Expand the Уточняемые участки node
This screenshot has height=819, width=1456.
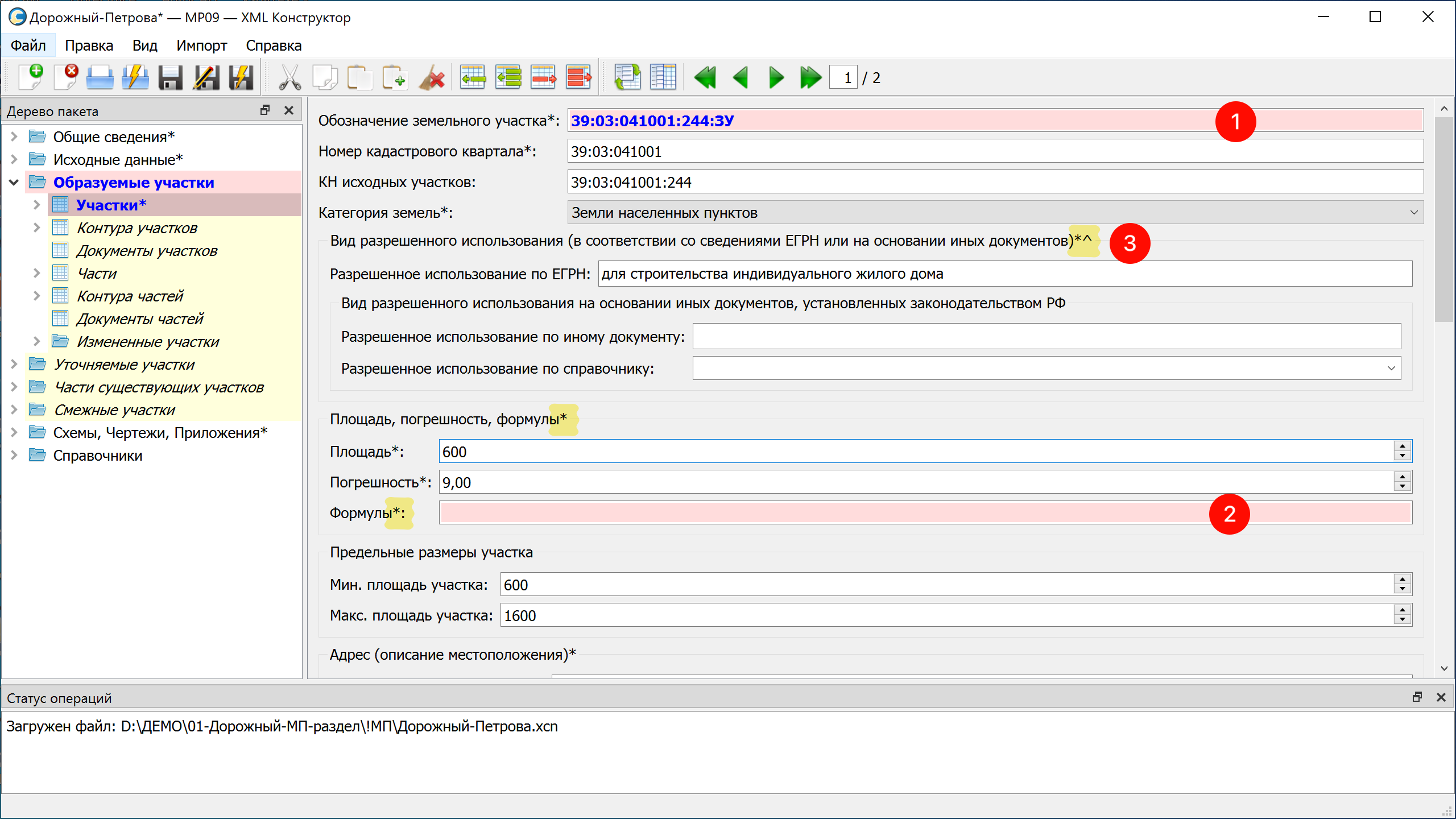tap(14, 364)
